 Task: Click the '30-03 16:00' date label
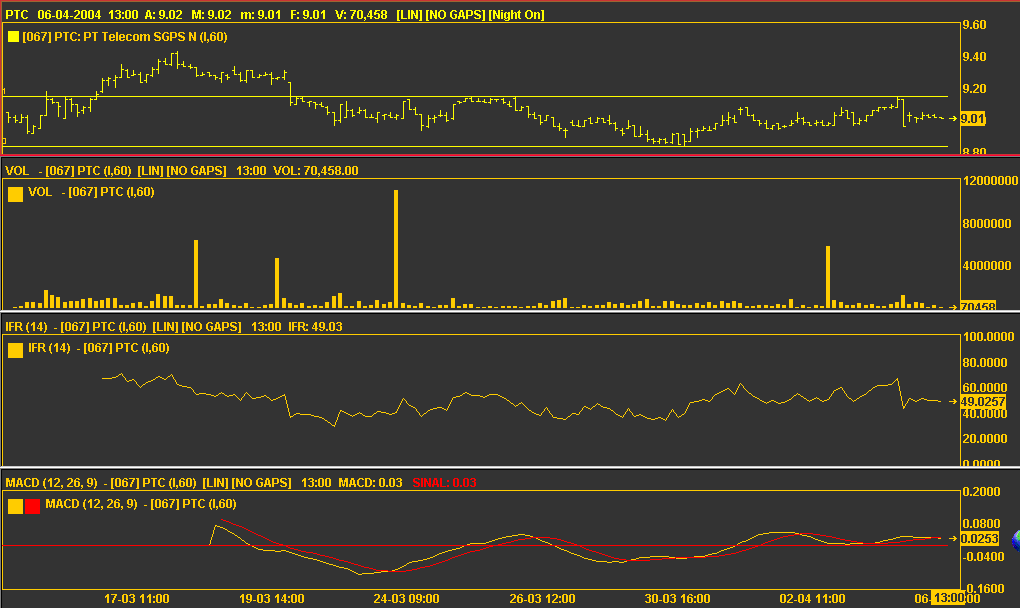click(677, 599)
